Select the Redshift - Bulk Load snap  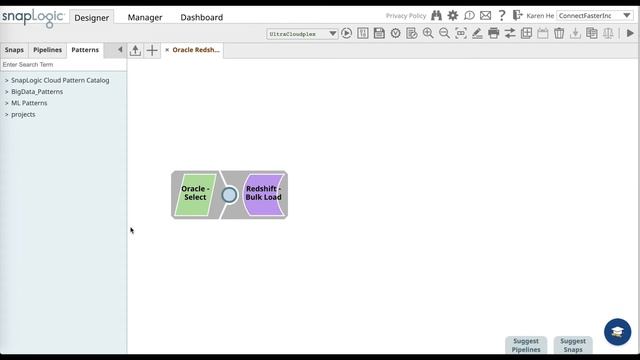(264, 194)
